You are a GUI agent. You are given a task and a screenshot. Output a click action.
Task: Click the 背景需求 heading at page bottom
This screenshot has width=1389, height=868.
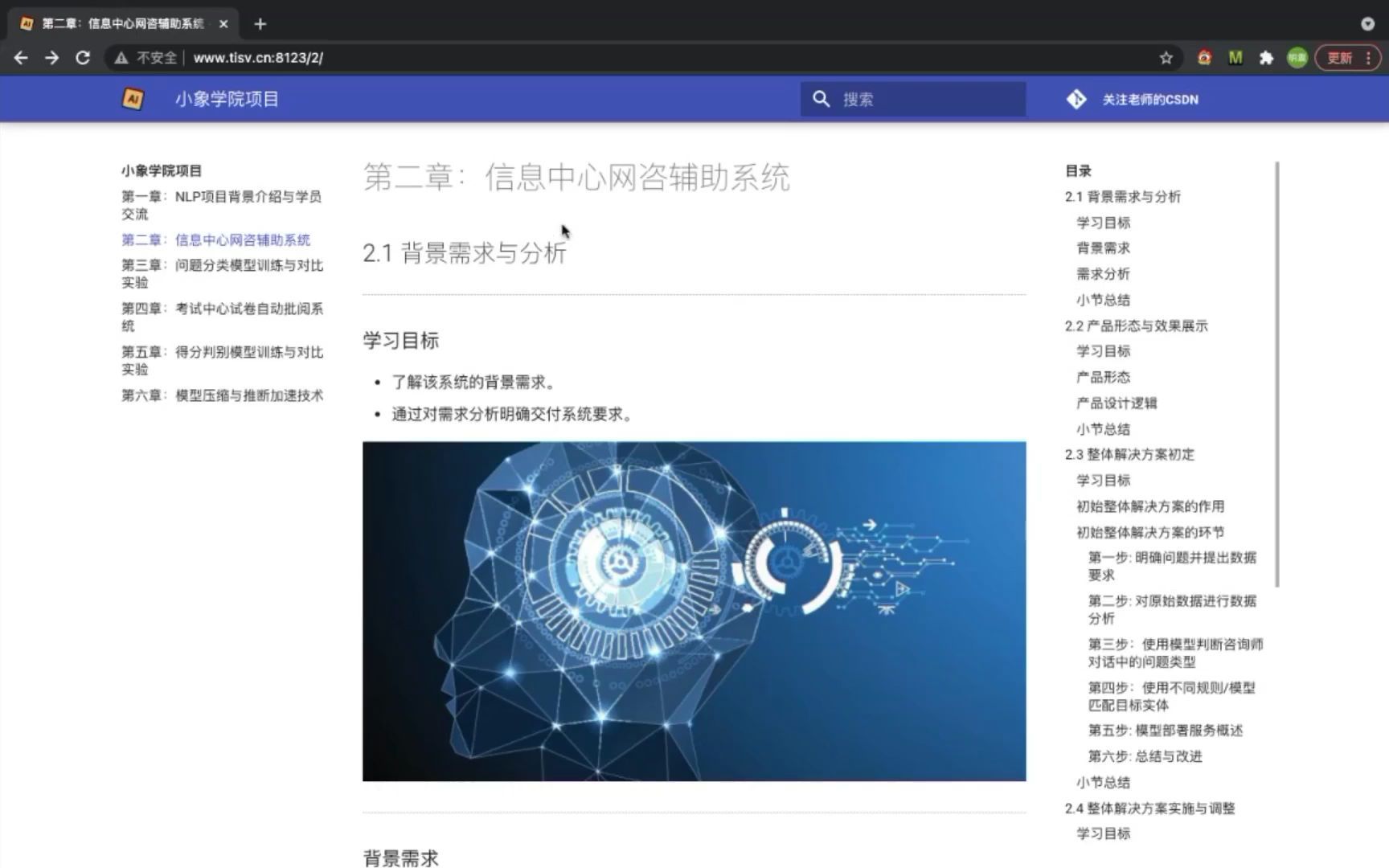400,858
